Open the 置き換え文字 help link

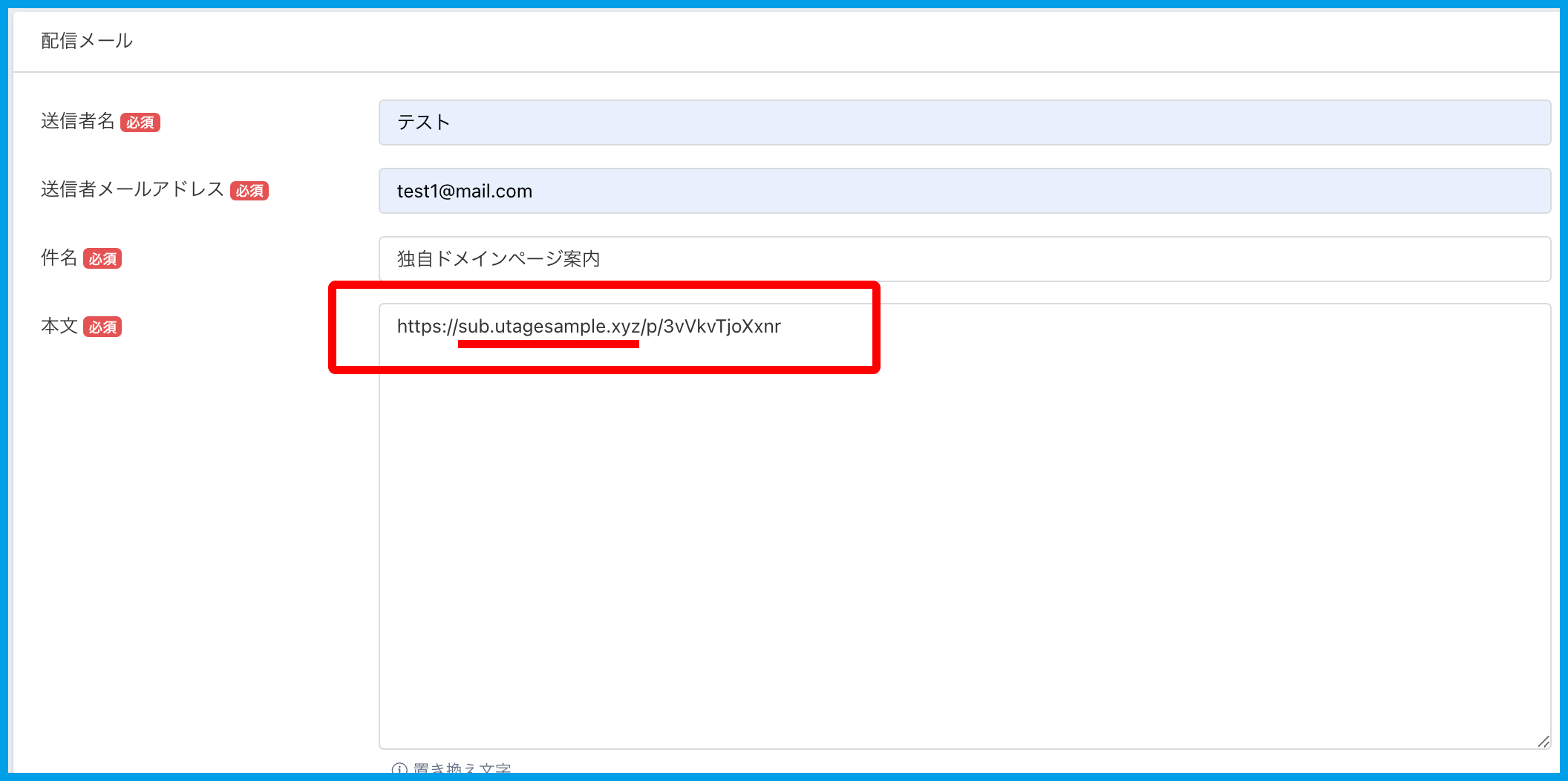tap(461, 769)
